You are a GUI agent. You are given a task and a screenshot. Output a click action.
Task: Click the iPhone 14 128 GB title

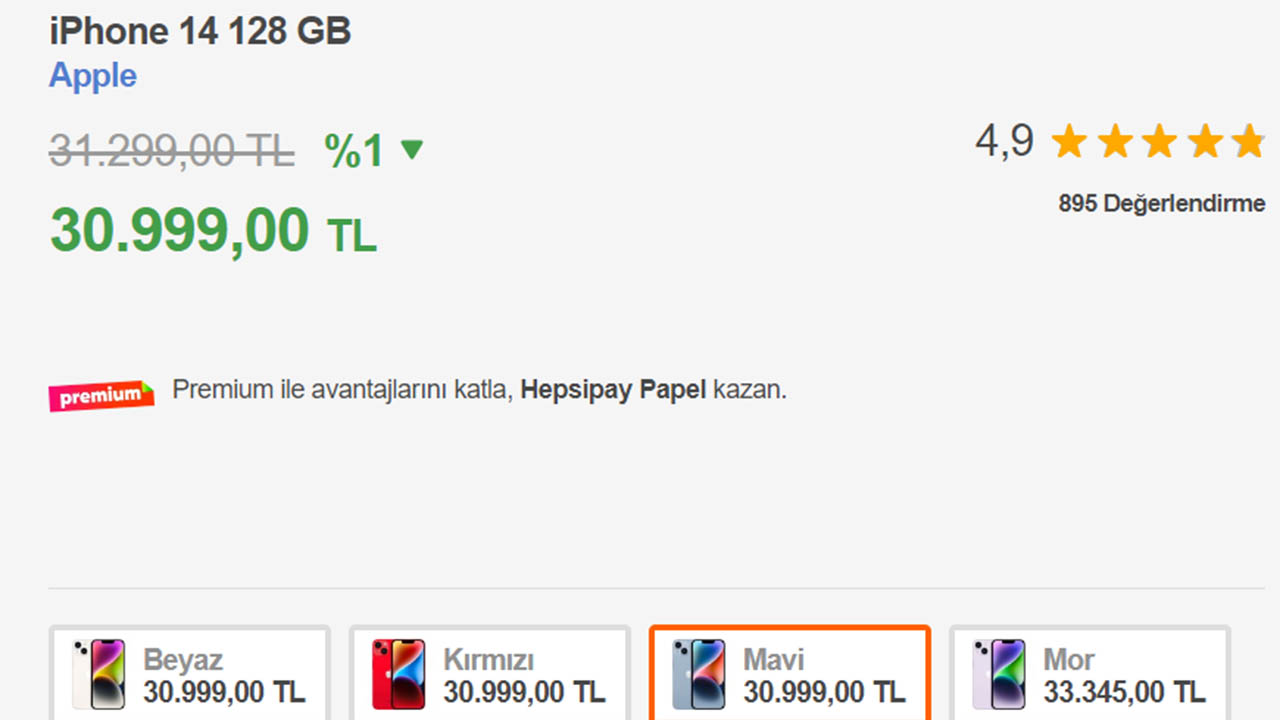pyautogui.click(x=200, y=31)
